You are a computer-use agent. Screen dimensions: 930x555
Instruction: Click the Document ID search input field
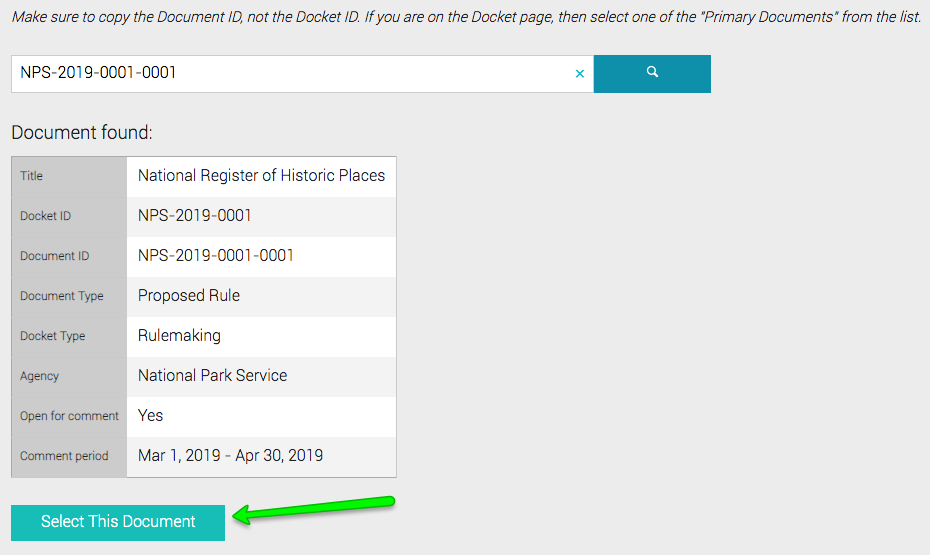point(290,74)
